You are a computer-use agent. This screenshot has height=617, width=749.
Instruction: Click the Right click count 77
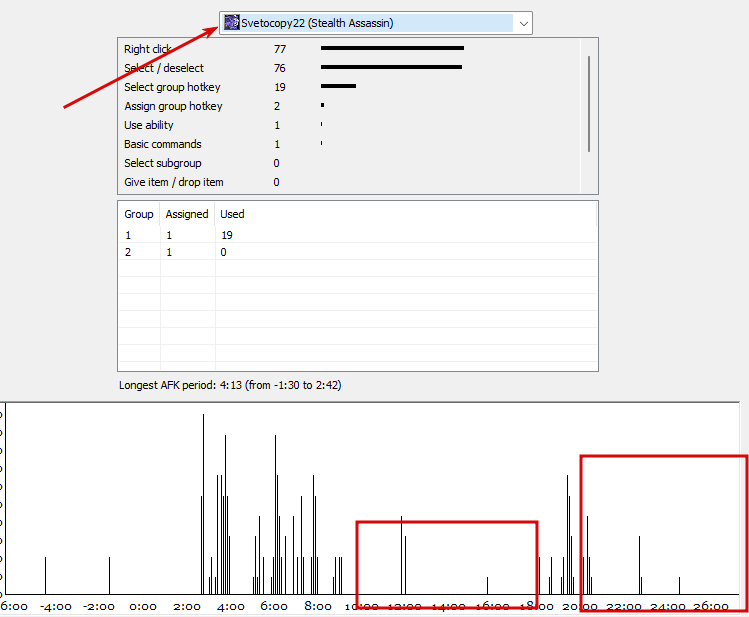[x=280, y=49]
